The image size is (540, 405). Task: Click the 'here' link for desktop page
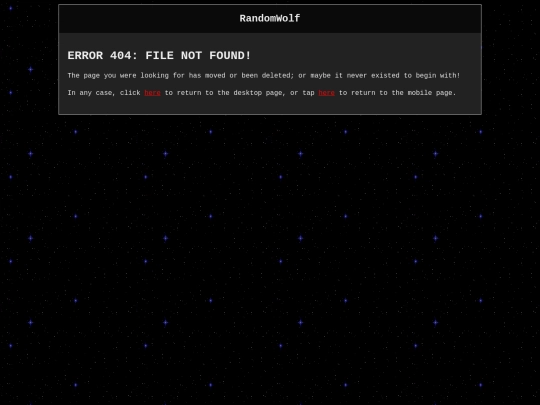click(152, 93)
